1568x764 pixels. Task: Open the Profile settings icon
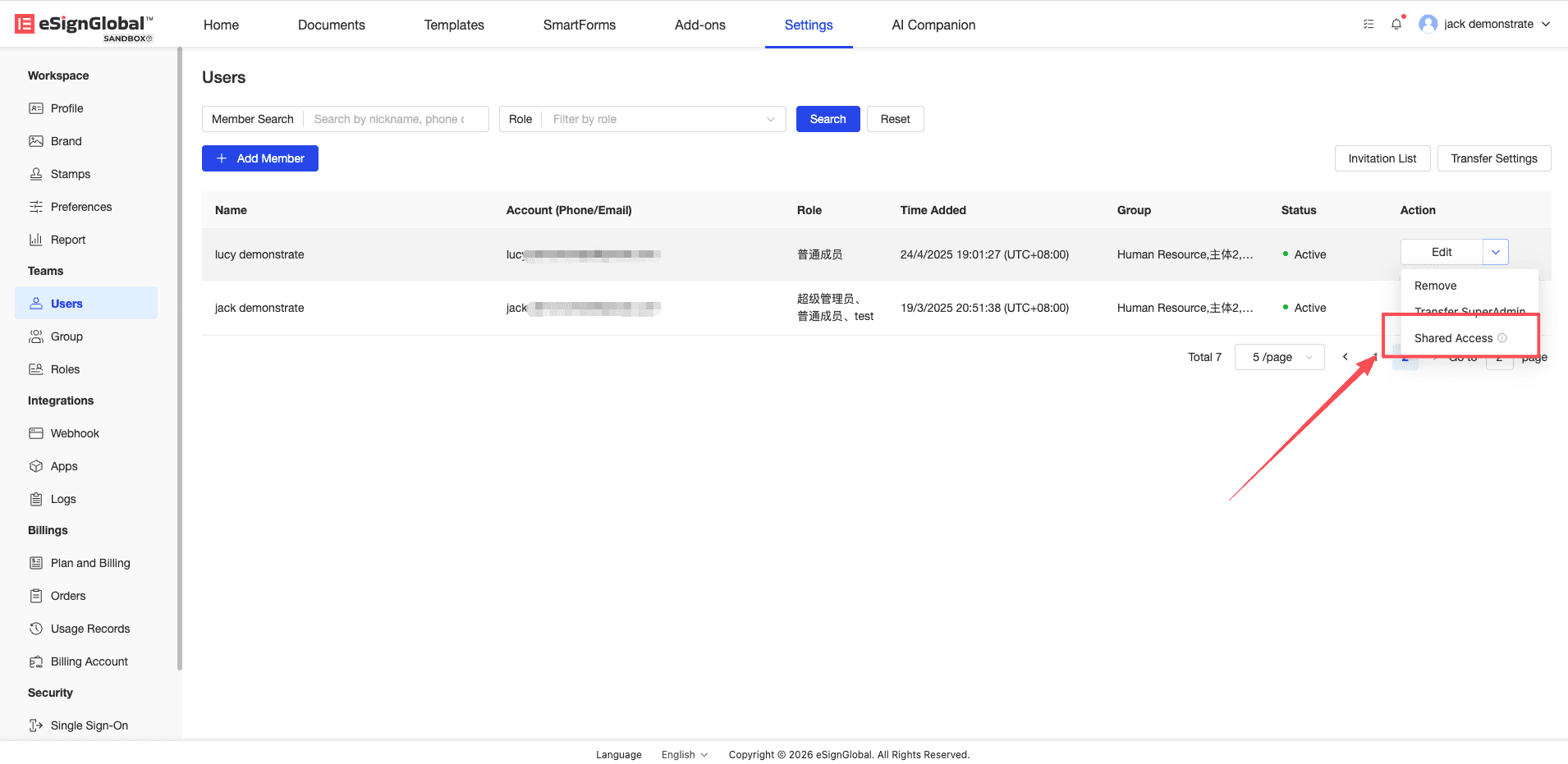36,108
